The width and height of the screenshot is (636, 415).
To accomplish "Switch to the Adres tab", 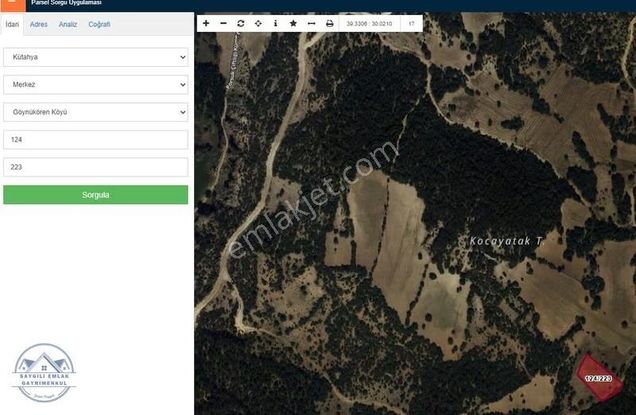I will [x=39, y=23].
